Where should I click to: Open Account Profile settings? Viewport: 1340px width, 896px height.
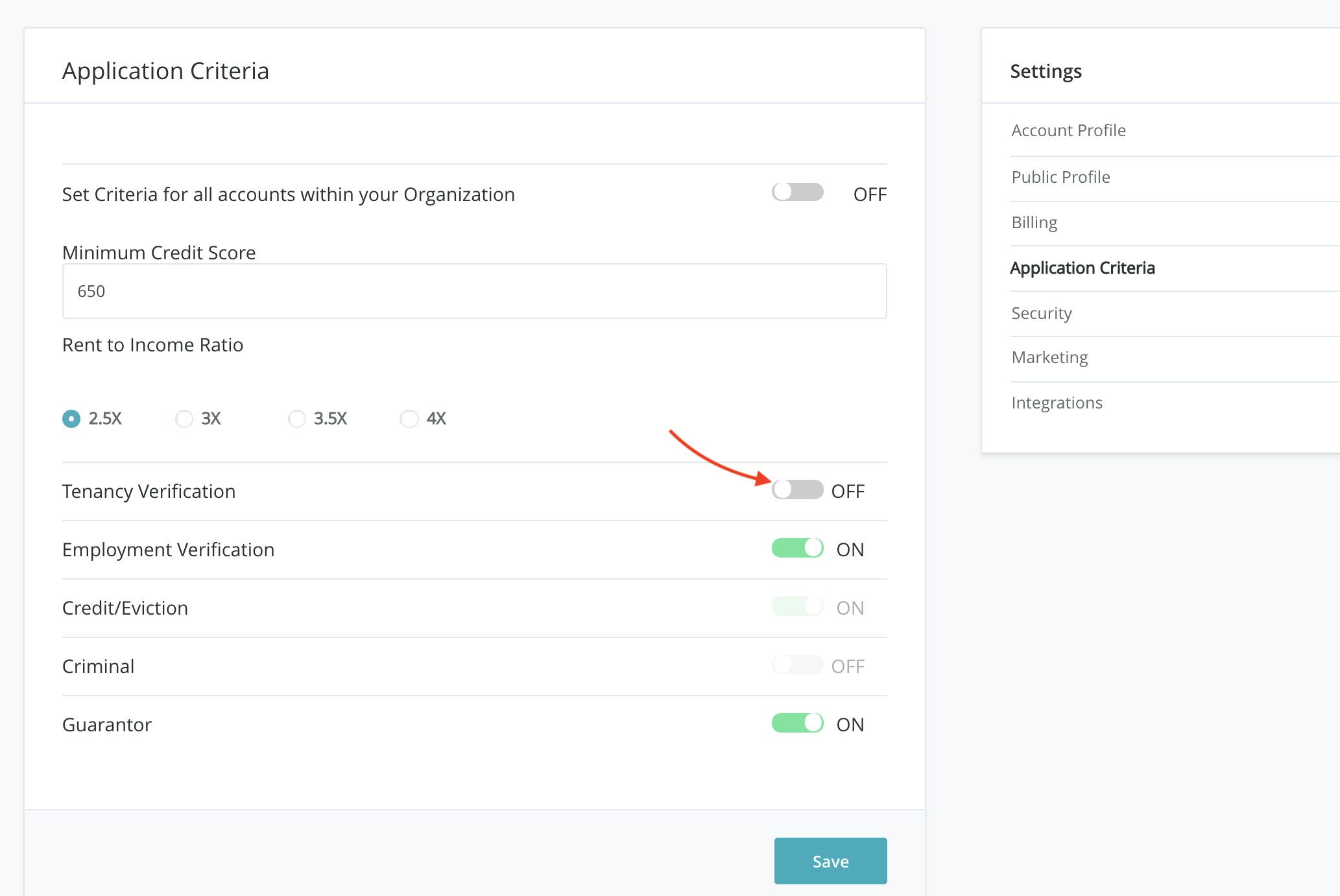[1068, 130]
